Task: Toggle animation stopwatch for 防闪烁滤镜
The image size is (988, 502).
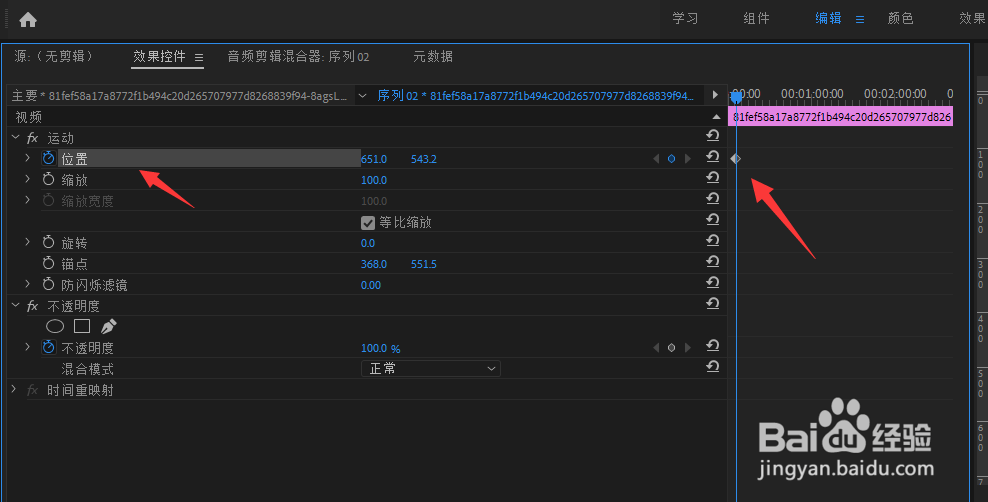Action: coord(49,284)
